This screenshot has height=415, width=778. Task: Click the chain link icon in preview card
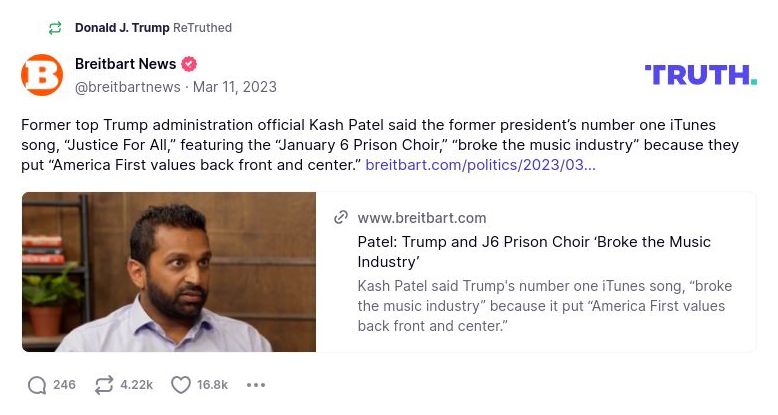pos(341,218)
